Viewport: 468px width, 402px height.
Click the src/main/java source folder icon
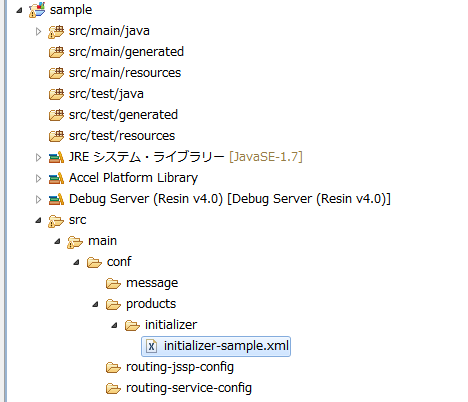[x=56, y=31]
